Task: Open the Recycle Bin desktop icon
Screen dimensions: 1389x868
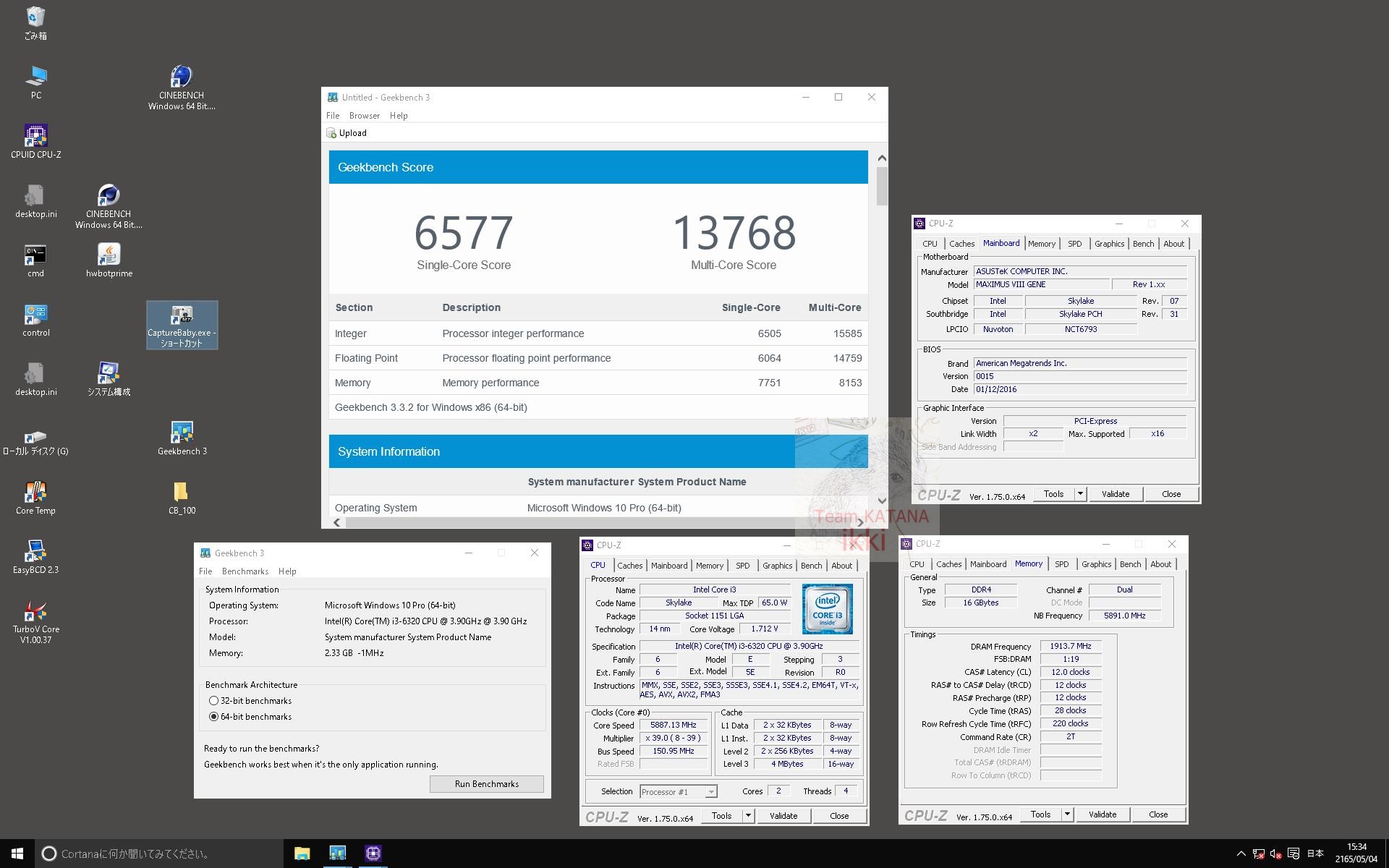Action: click(x=35, y=23)
